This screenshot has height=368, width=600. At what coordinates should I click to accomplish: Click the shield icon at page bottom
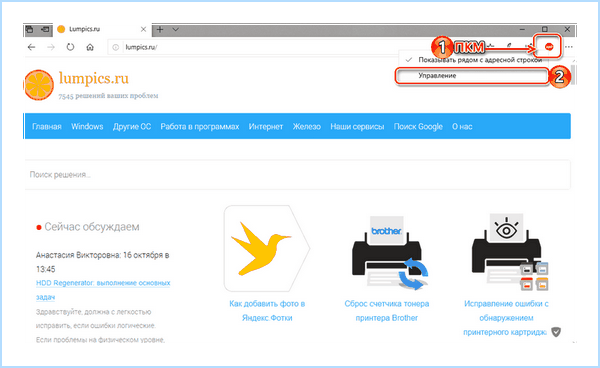point(556,332)
